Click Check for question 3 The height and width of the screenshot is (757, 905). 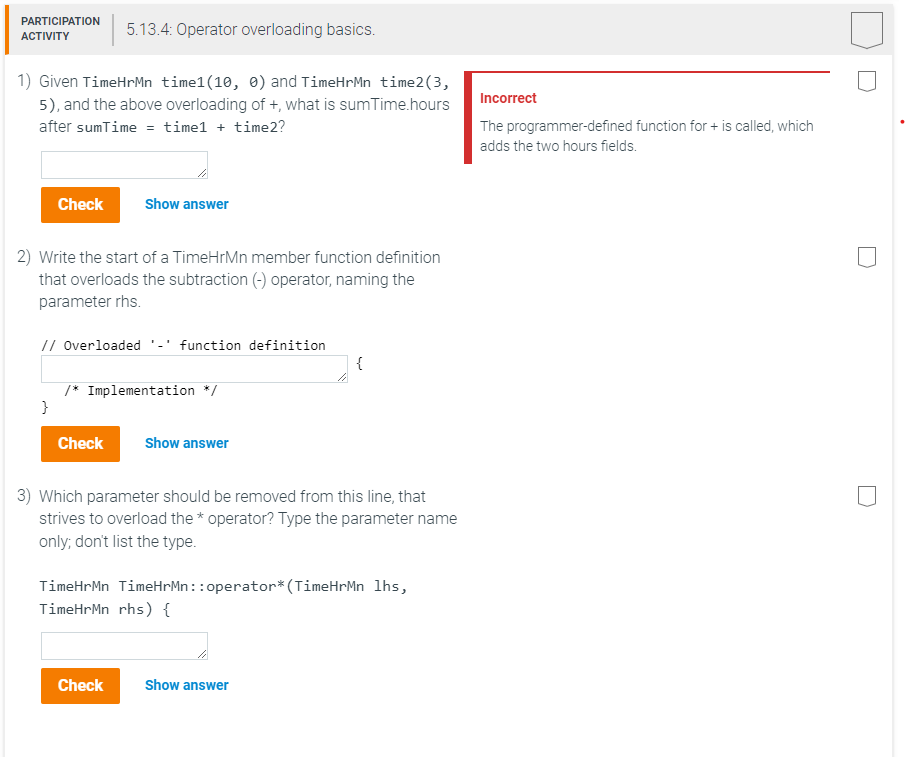pyautogui.click(x=80, y=685)
